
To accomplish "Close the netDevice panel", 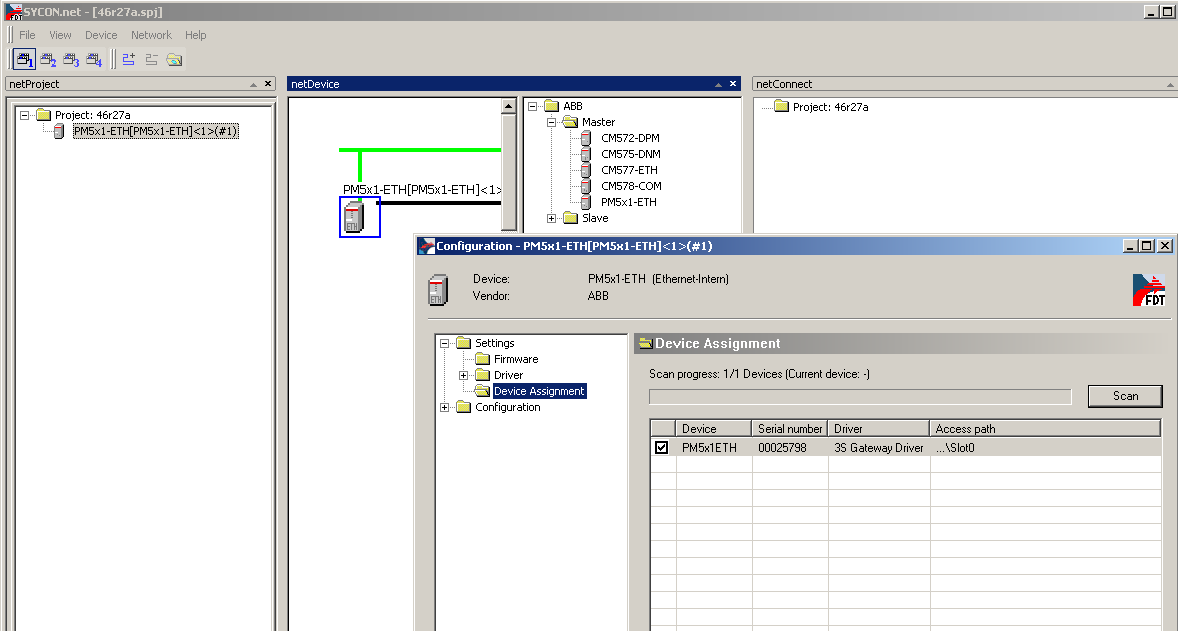I will 732,84.
